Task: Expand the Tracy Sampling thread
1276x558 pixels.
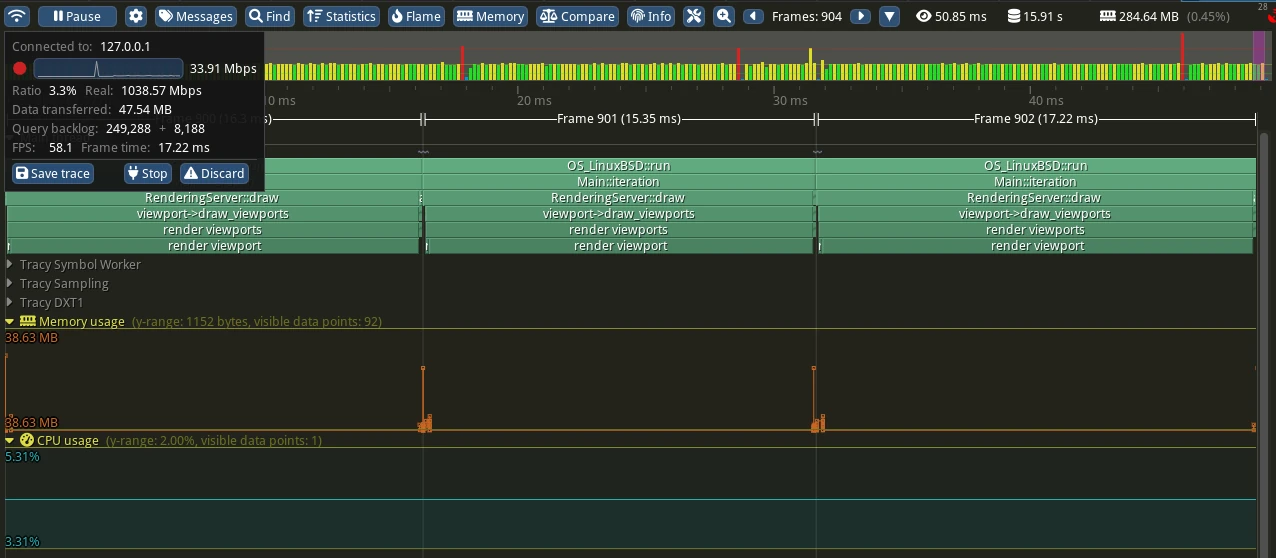Action: pyautogui.click(x=11, y=284)
